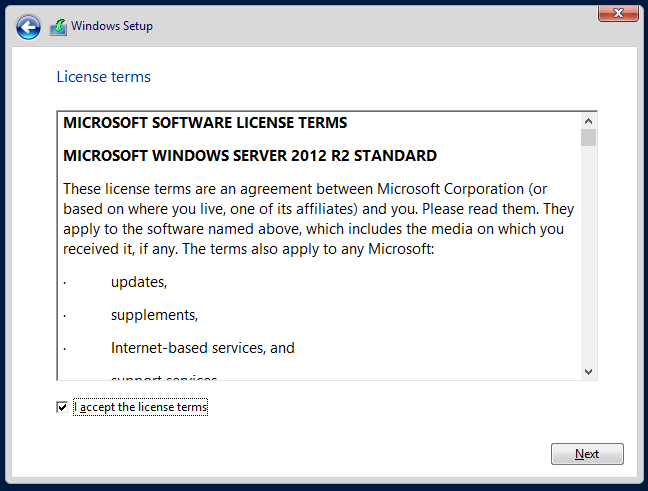Click the scrollbar track below the thumb
This screenshot has width=648, height=491.
[x=588, y=255]
